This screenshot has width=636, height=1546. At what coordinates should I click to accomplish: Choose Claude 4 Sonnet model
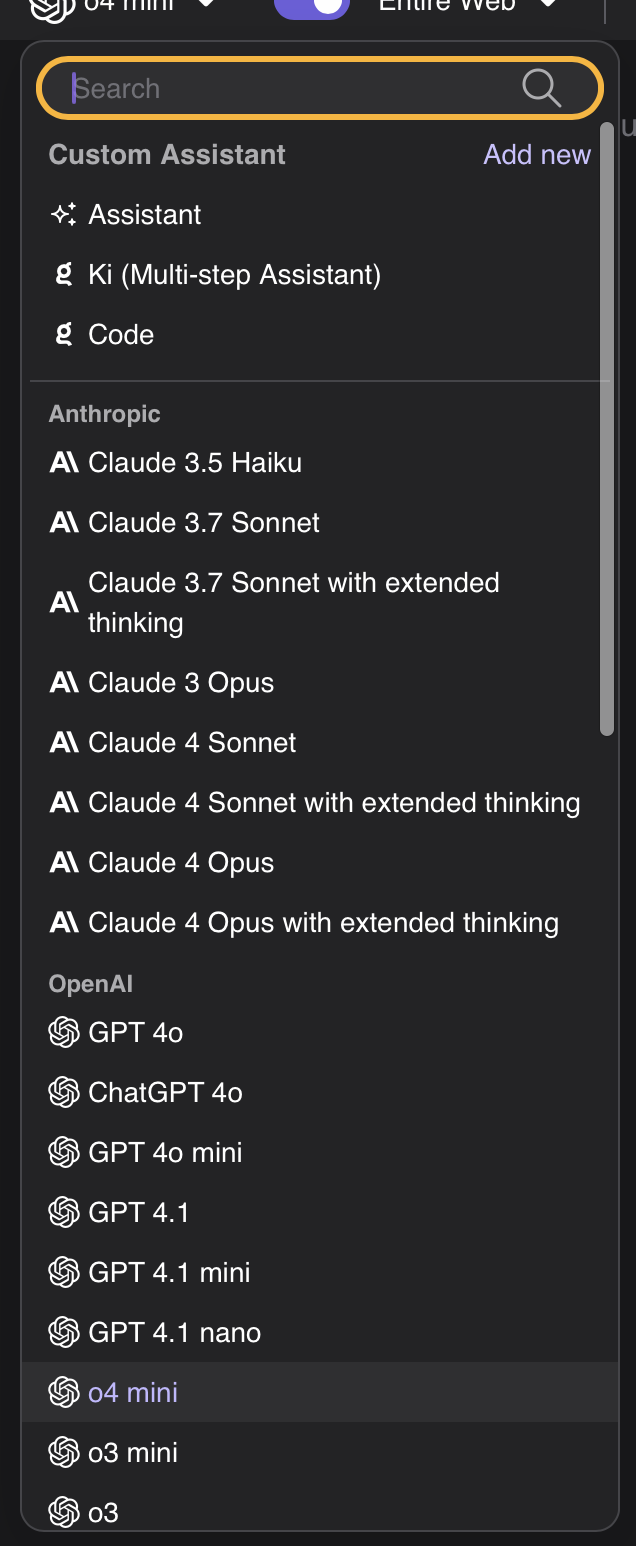click(192, 742)
